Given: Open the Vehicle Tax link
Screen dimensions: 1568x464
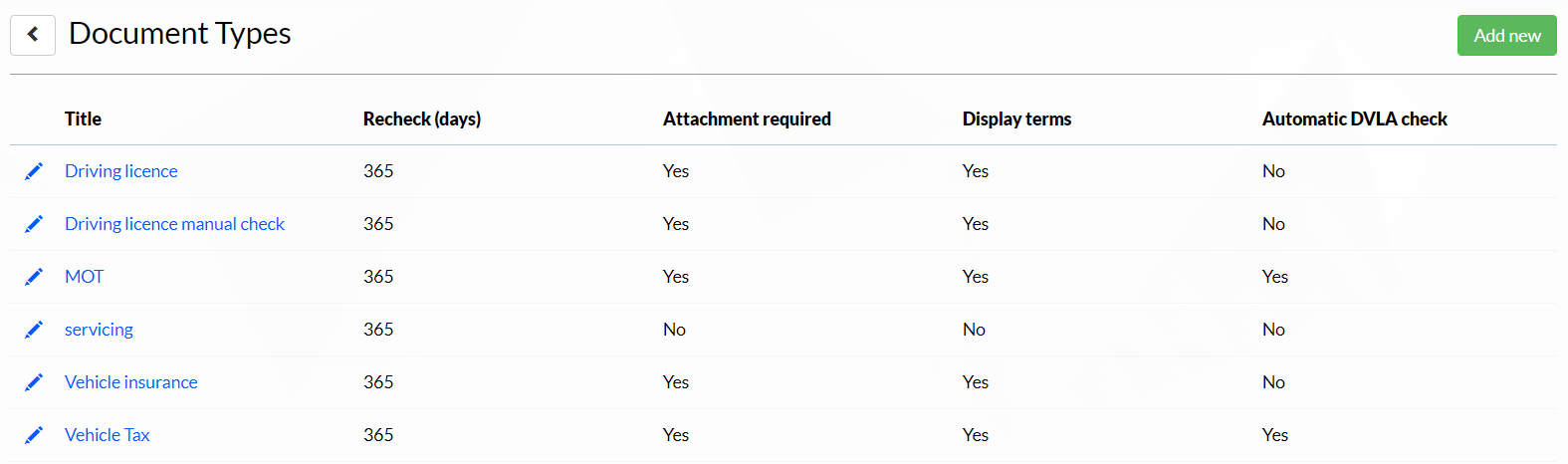Looking at the screenshot, I should [107, 435].
